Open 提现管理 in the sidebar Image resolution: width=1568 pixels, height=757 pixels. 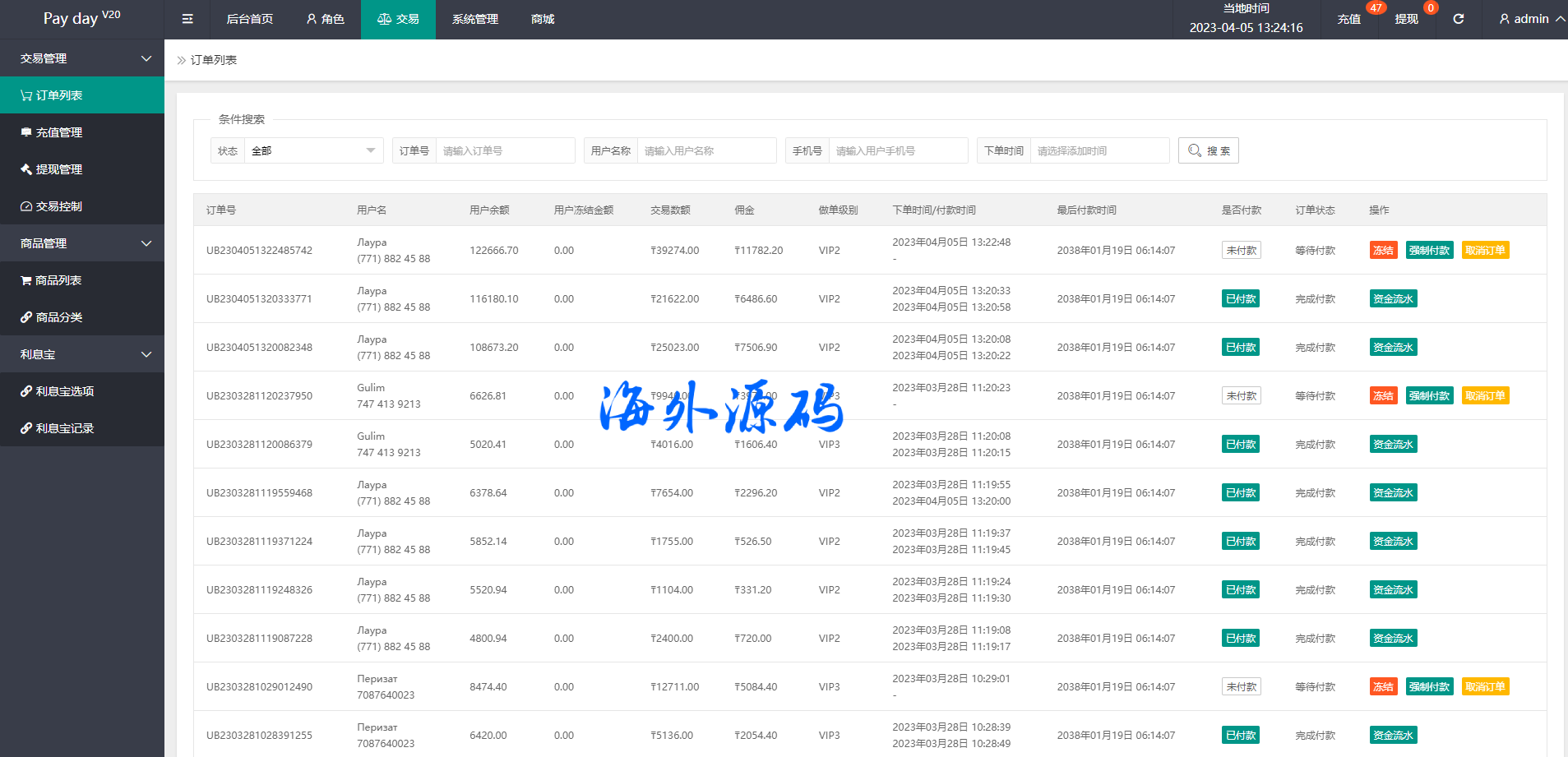point(82,169)
